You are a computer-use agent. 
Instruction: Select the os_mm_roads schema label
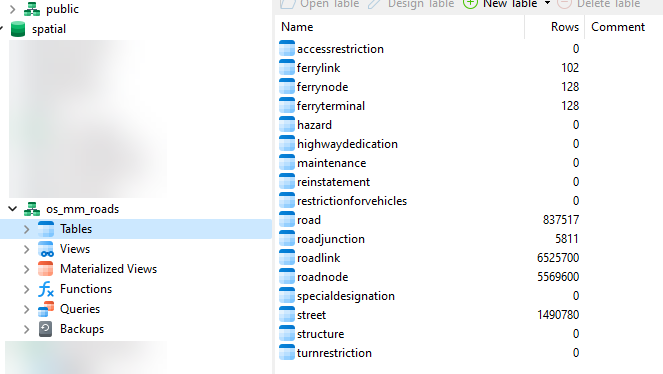click(82, 209)
